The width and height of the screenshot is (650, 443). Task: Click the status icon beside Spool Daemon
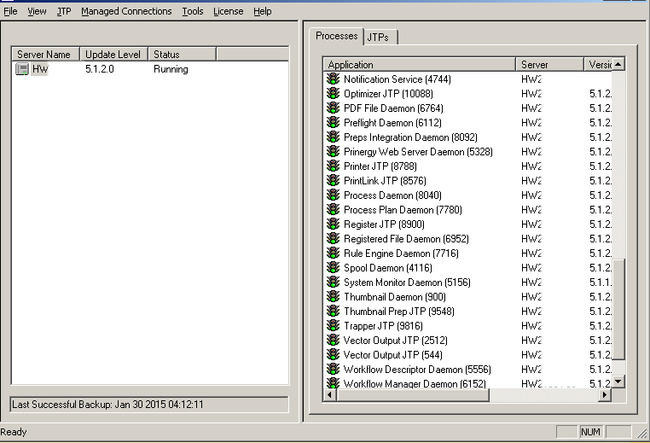click(333, 268)
